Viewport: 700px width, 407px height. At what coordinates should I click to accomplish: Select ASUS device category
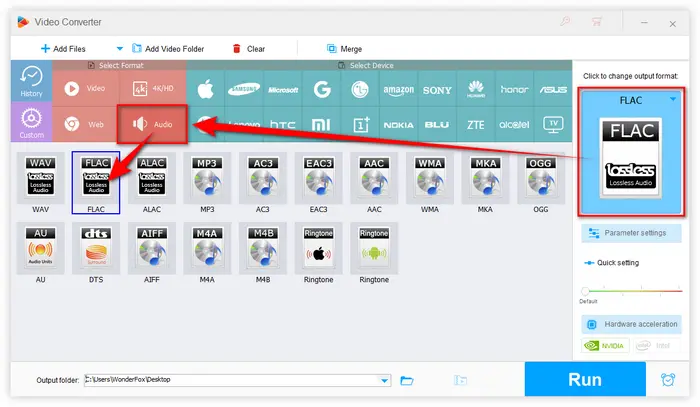point(553,89)
